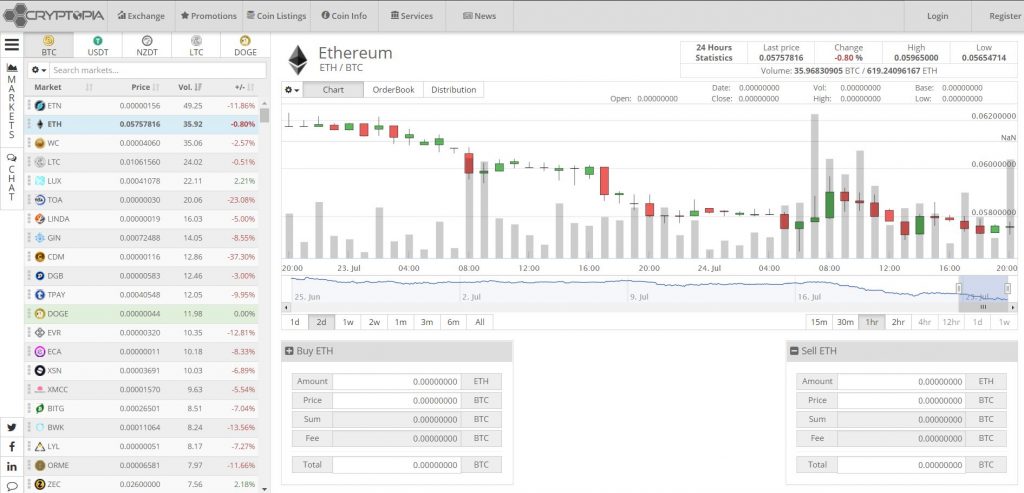Viewport: 1024px width, 493px height.
Task: Set chart range to 1w
Action: [x=348, y=322]
